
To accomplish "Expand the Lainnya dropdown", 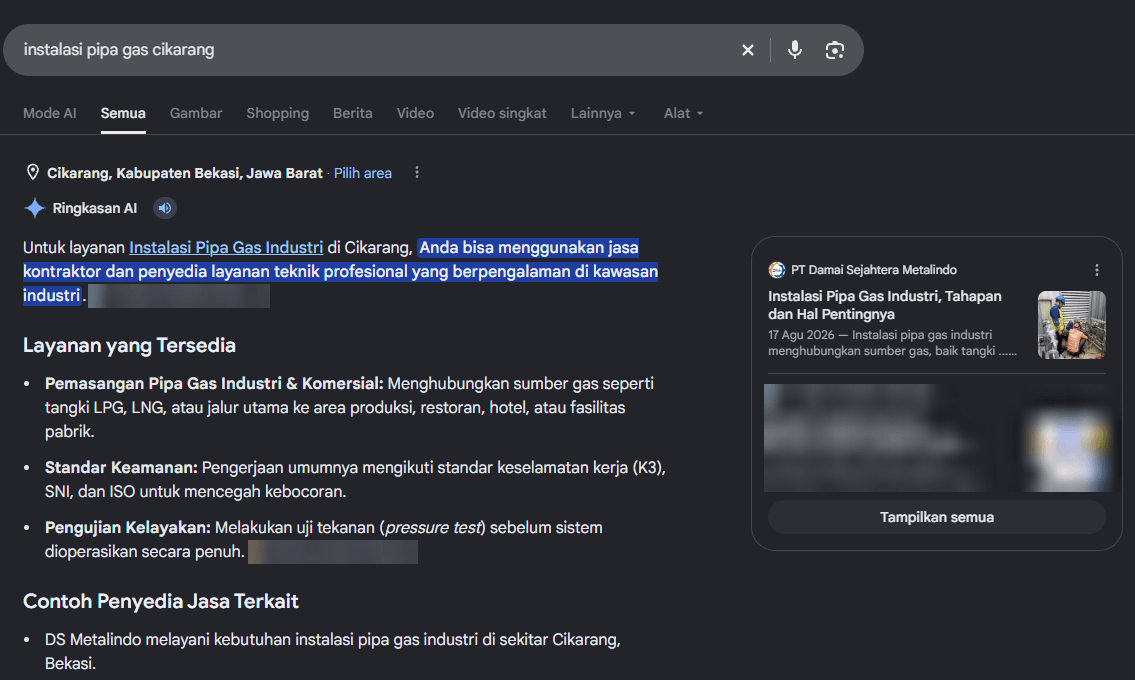I will 602,113.
